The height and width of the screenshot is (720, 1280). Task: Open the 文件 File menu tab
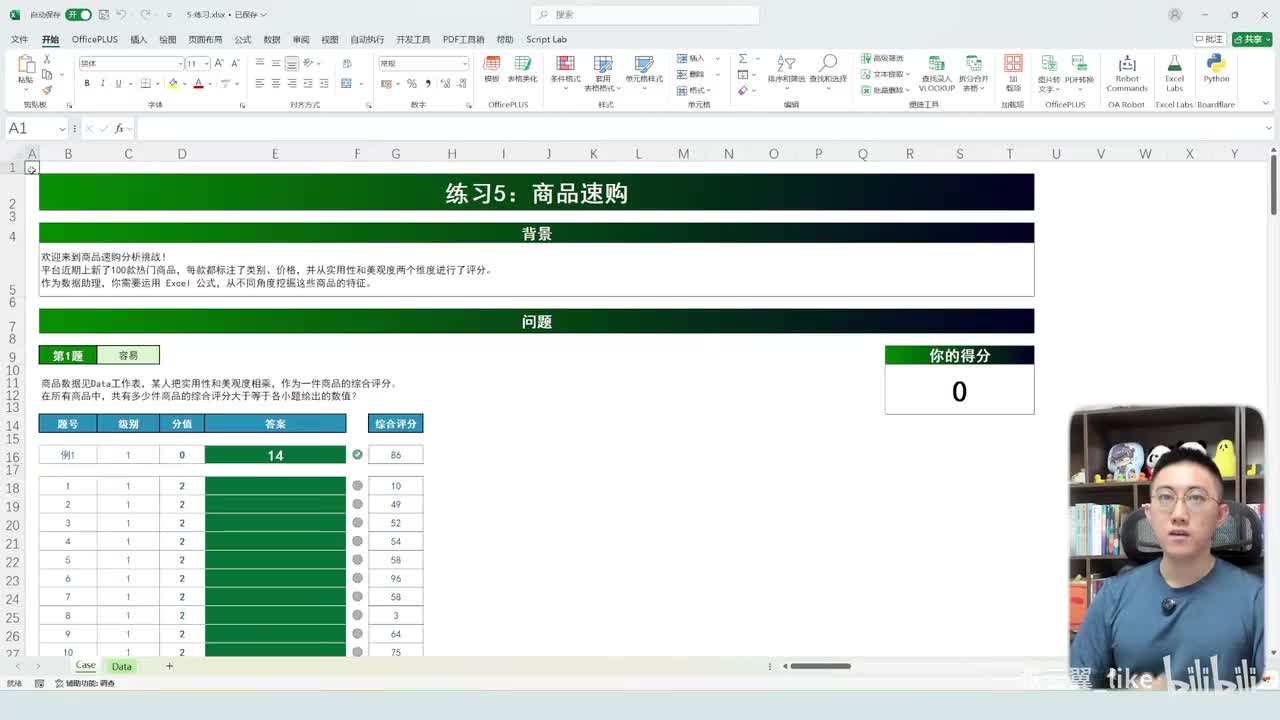[19, 39]
